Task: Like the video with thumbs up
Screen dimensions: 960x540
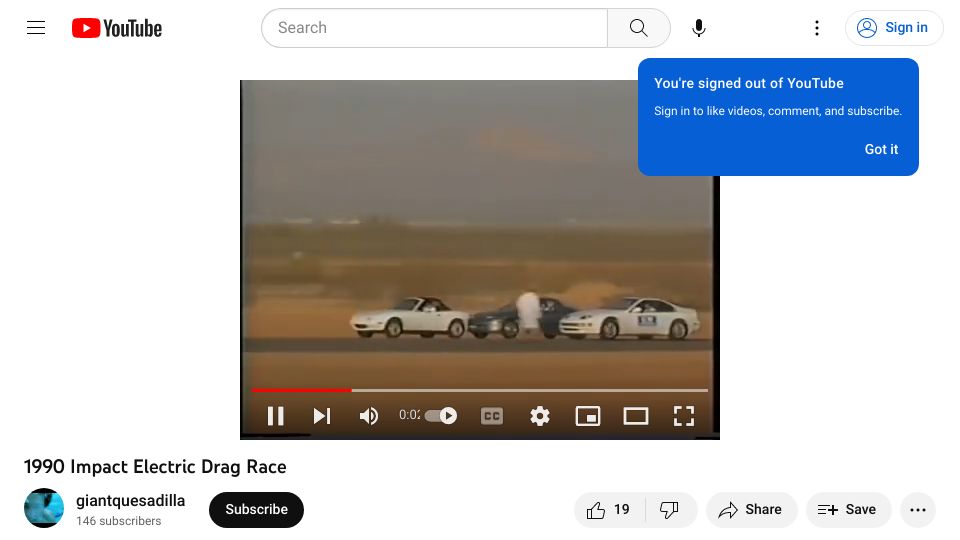Action: tap(609, 509)
